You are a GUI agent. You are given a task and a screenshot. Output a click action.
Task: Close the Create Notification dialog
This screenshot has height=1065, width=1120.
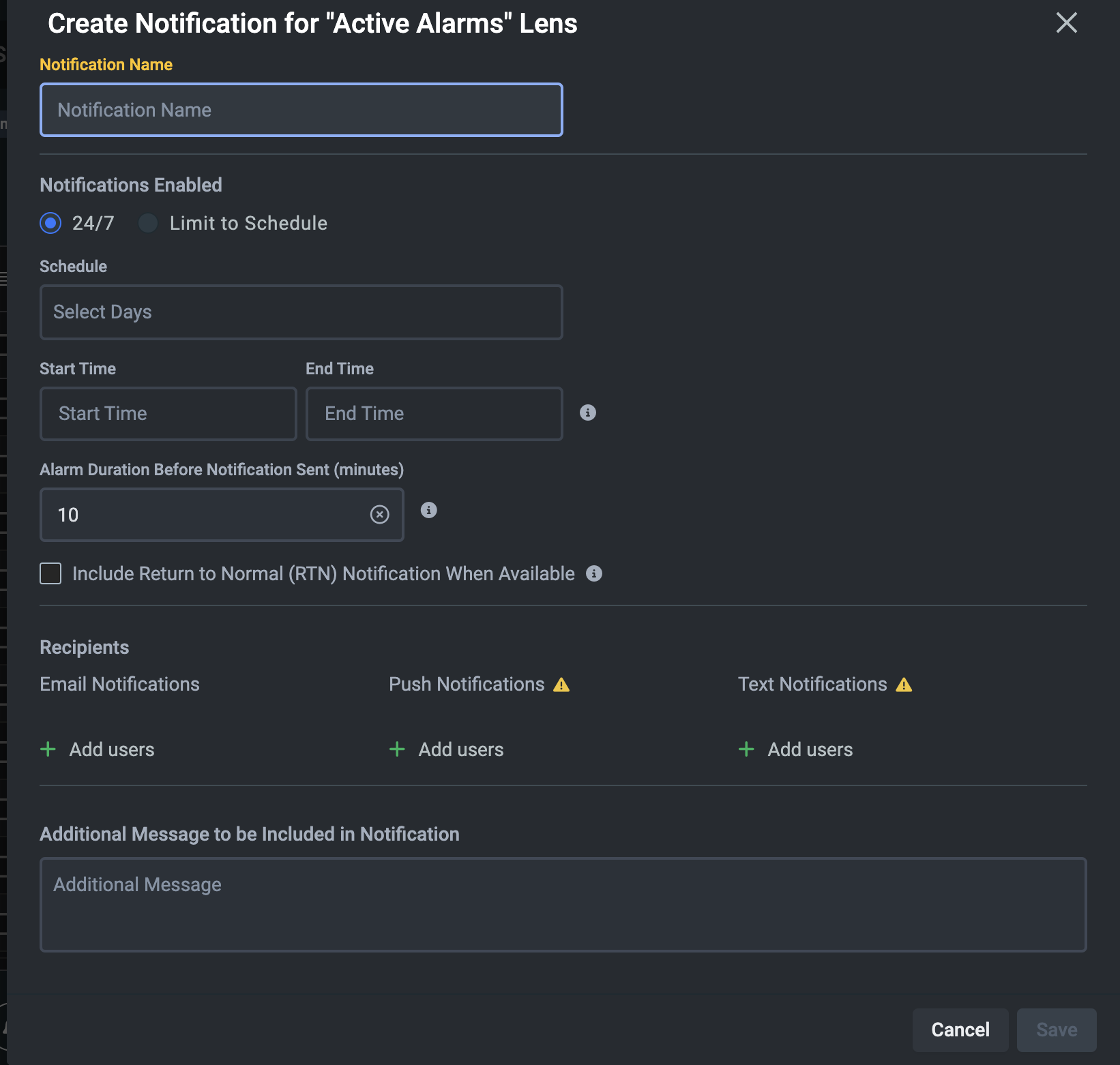pos(1066,23)
